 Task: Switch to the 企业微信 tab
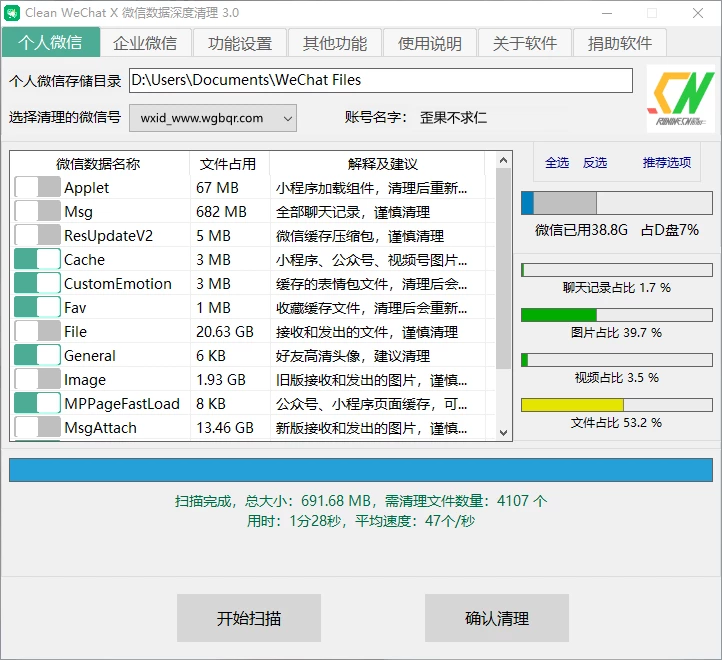(145, 43)
